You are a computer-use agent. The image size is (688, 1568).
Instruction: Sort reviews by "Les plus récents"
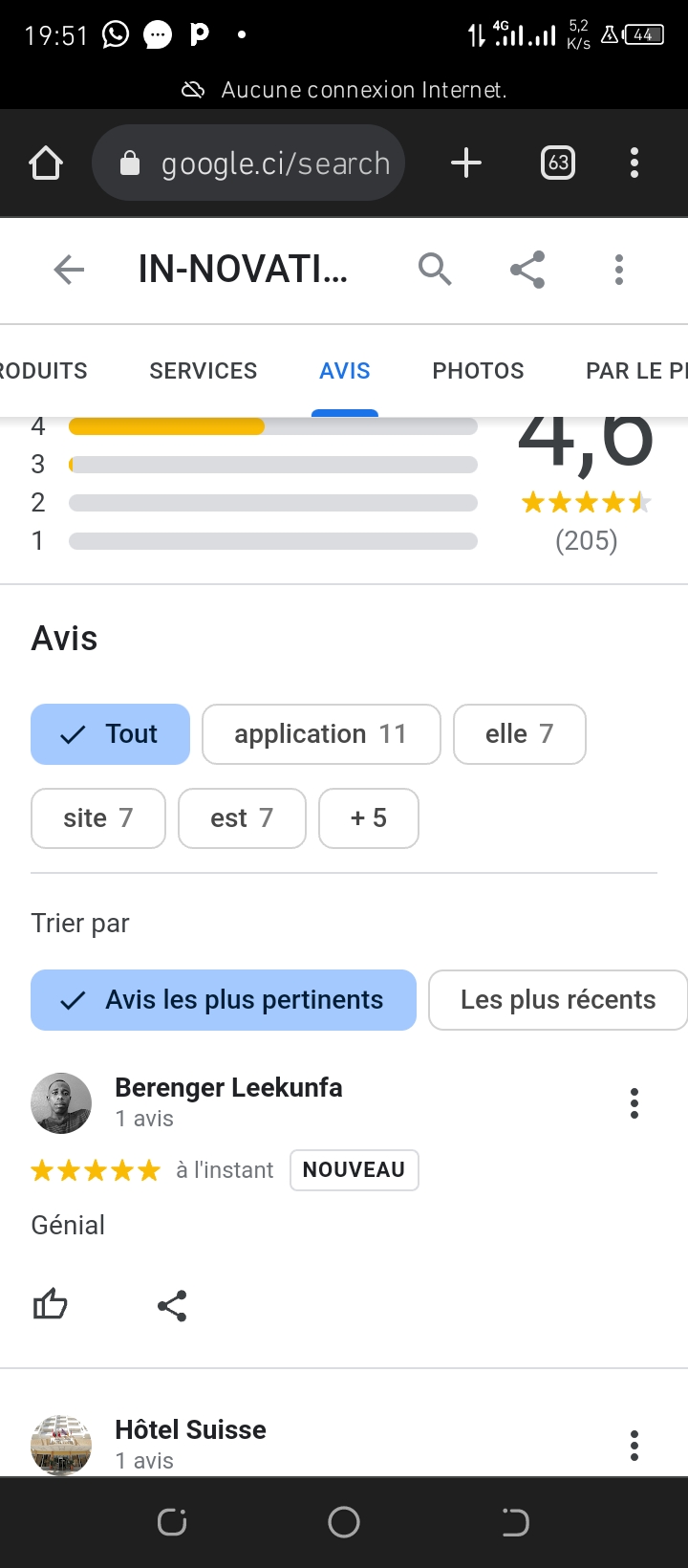coord(558,1000)
